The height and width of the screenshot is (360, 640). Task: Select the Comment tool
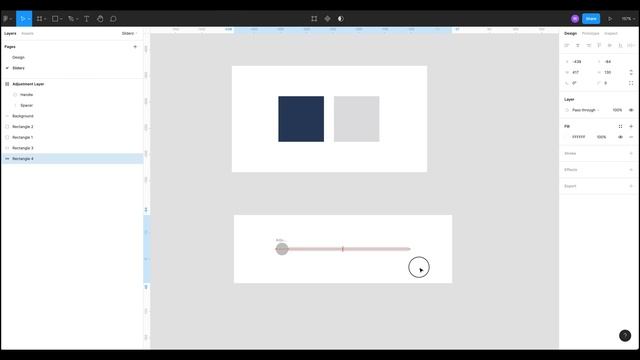[113, 19]
